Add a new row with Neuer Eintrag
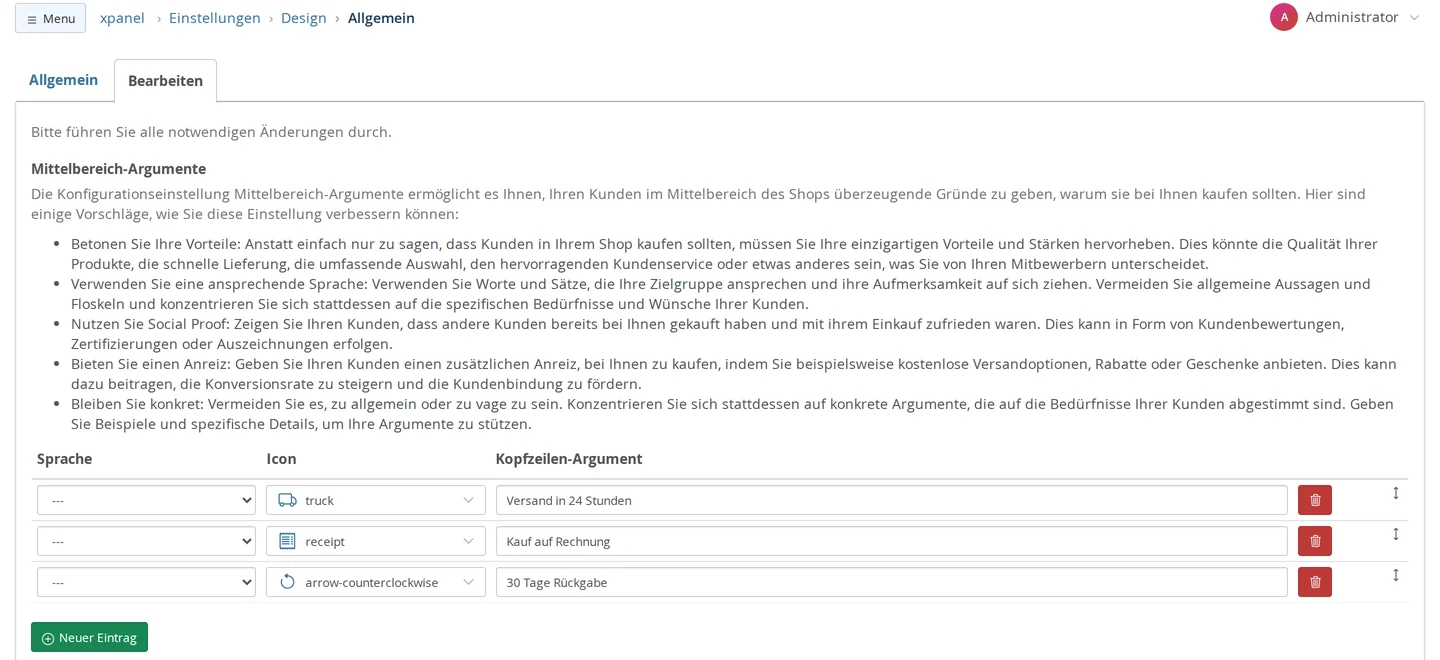This screenshot has width=1440, height=660. pos(89,637)
